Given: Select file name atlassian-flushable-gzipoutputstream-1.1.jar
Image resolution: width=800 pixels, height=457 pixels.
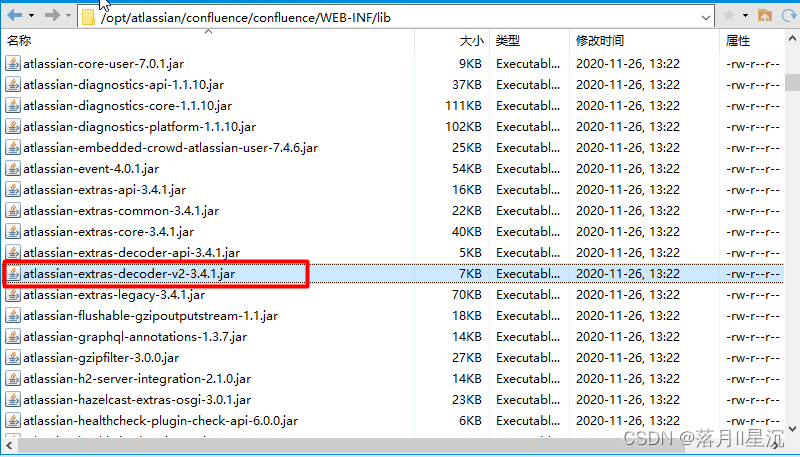Looking at the screenshot, I should click(151, 316).
